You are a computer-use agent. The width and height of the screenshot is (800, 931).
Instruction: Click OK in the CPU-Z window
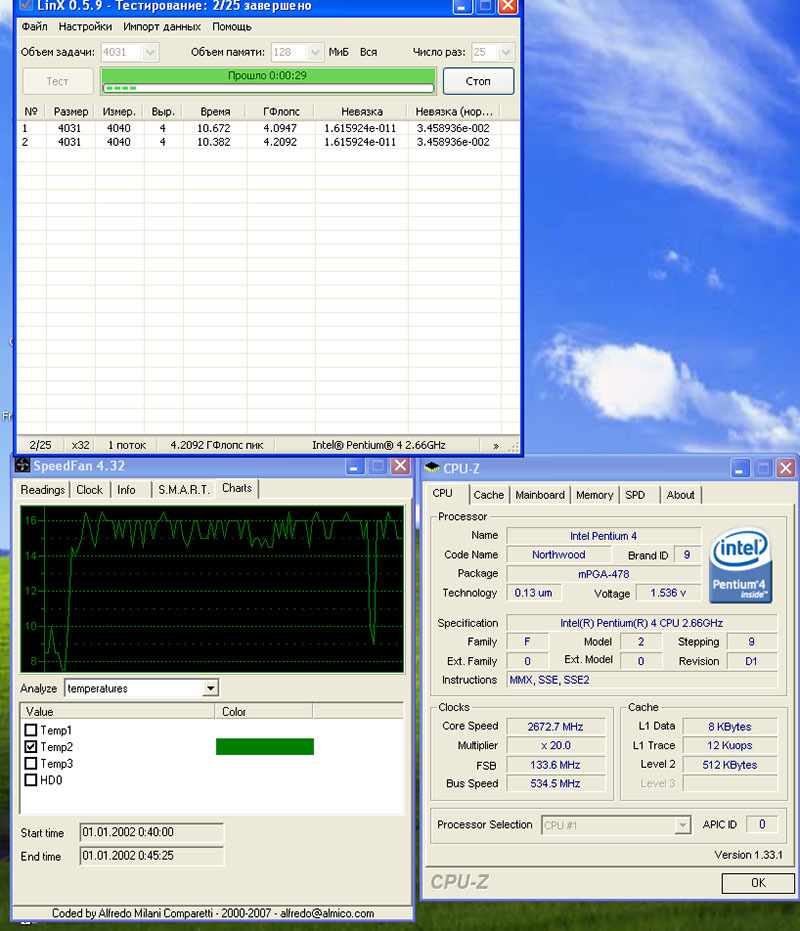click(x=758, y=882)
